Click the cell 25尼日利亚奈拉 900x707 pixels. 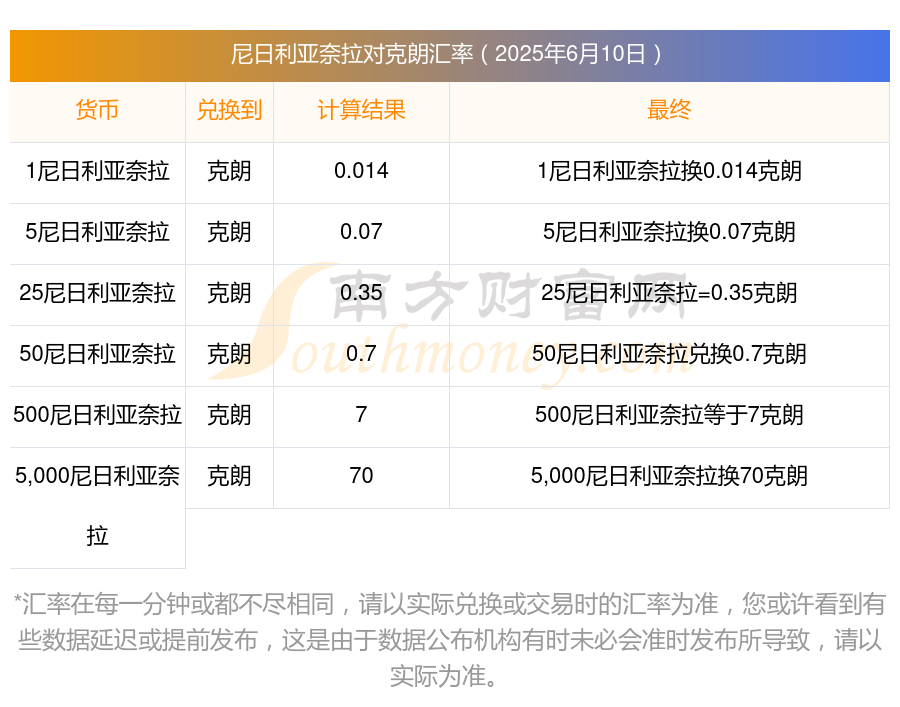pos(97,293)
